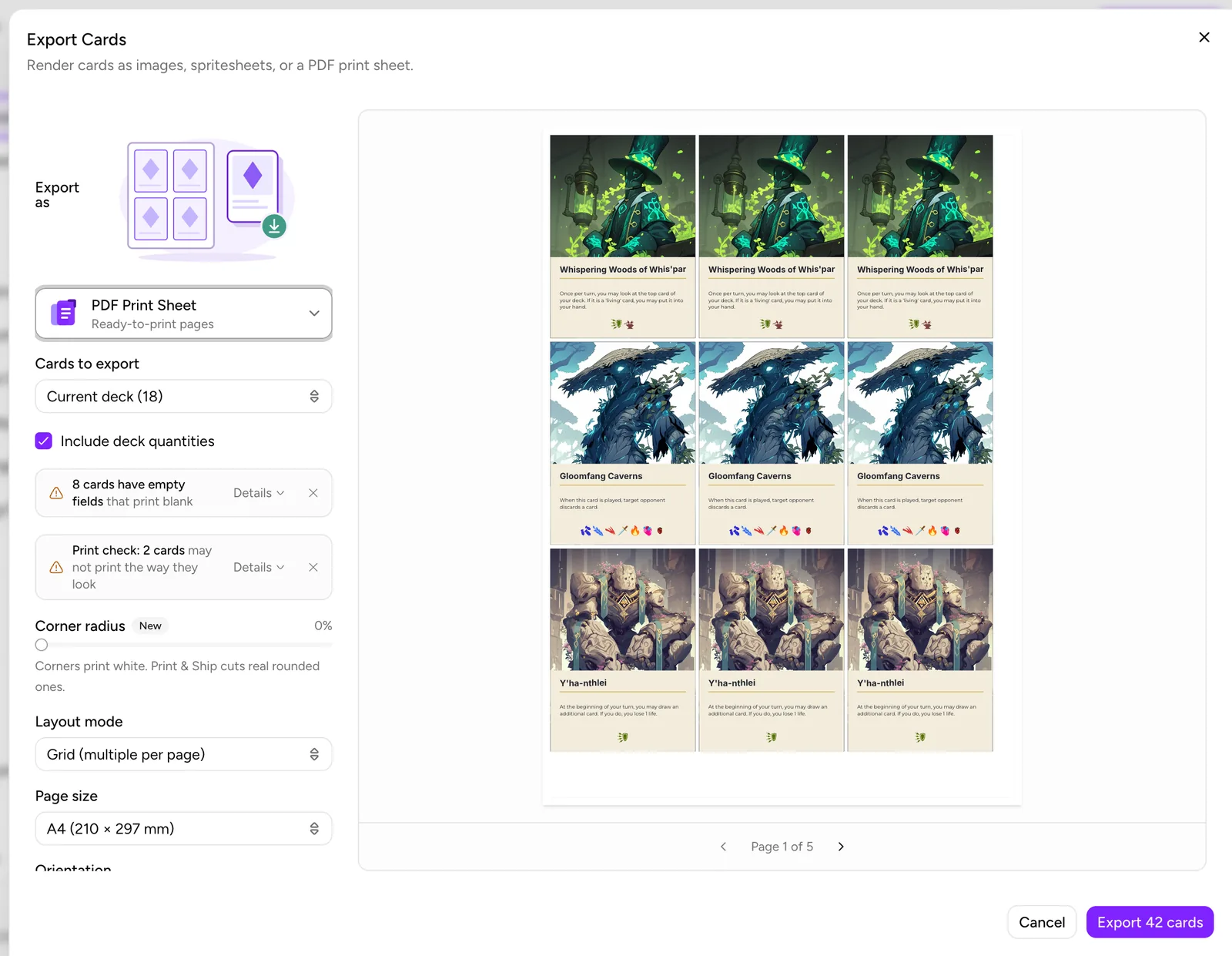1232x956 pixels.
Task: Go to previous preview page
Action: [x=723, y=847]
